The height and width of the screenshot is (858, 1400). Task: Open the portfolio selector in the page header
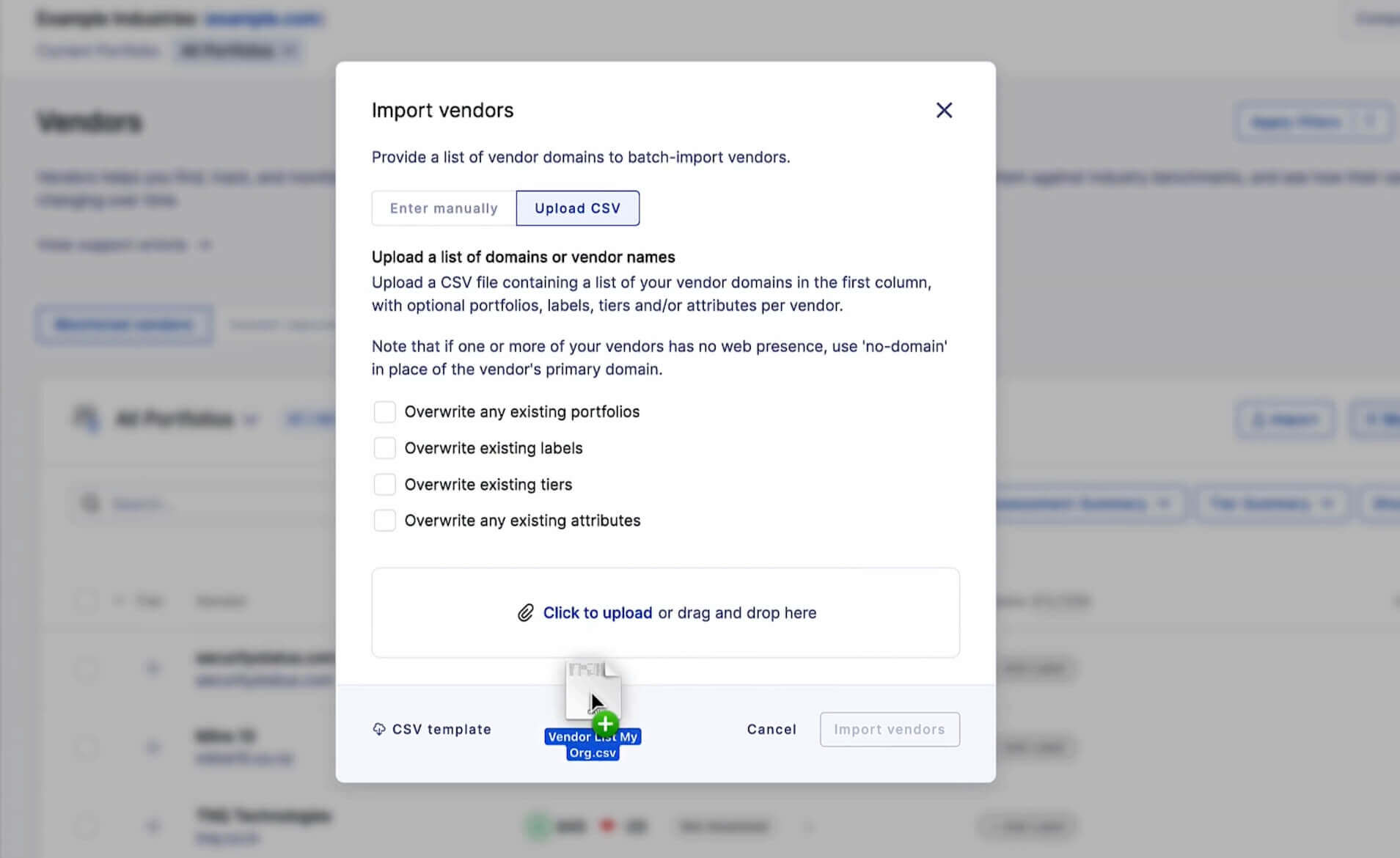click(x=238, y=50)
